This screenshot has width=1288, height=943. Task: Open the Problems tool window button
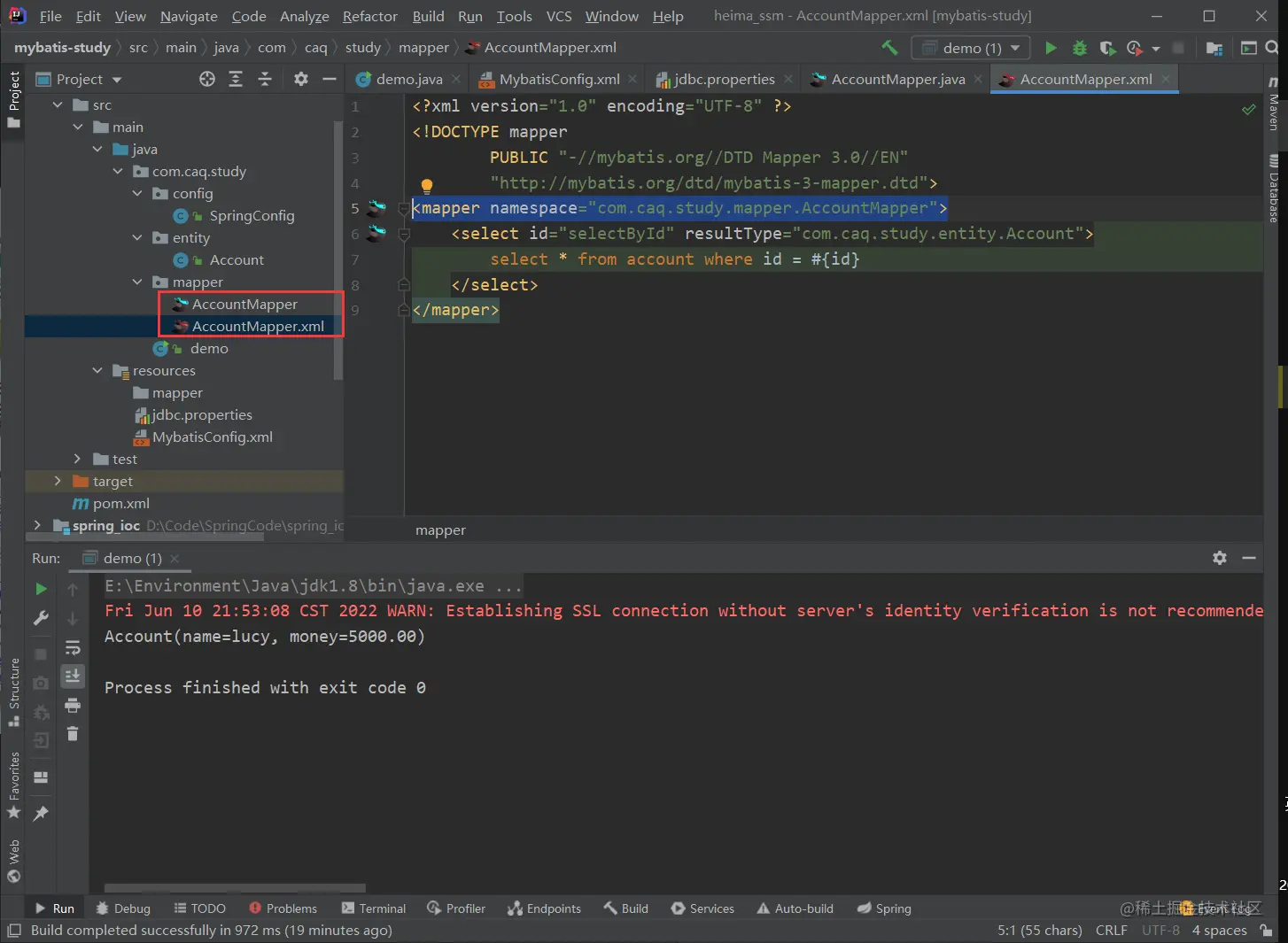tap(283, 908)
